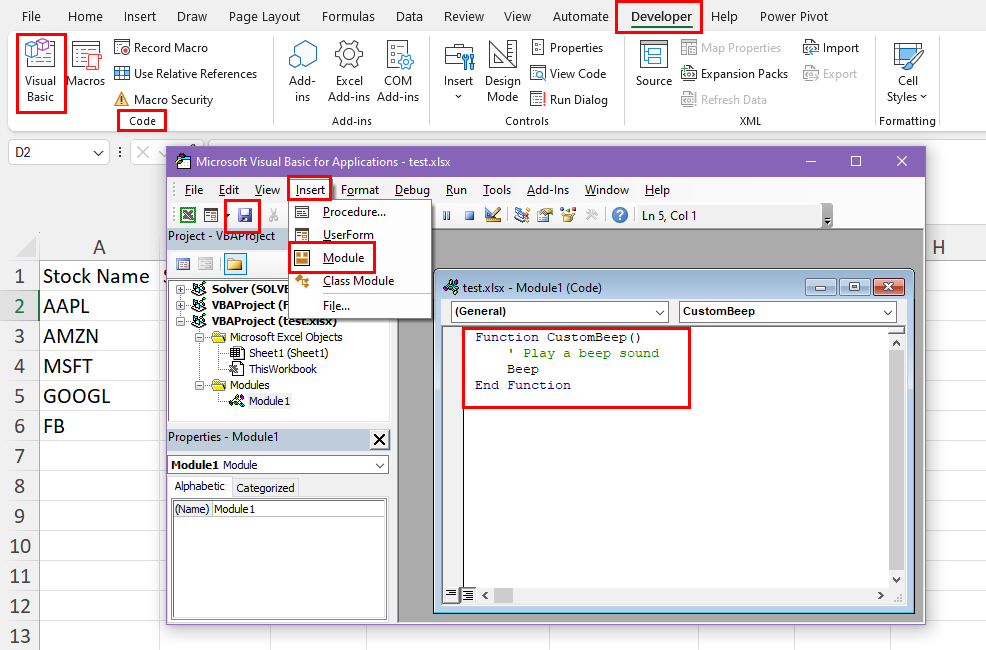This screenshot has width=986, height=650.
Task: Select cell containing GOOGL
Action: [99, 396]
